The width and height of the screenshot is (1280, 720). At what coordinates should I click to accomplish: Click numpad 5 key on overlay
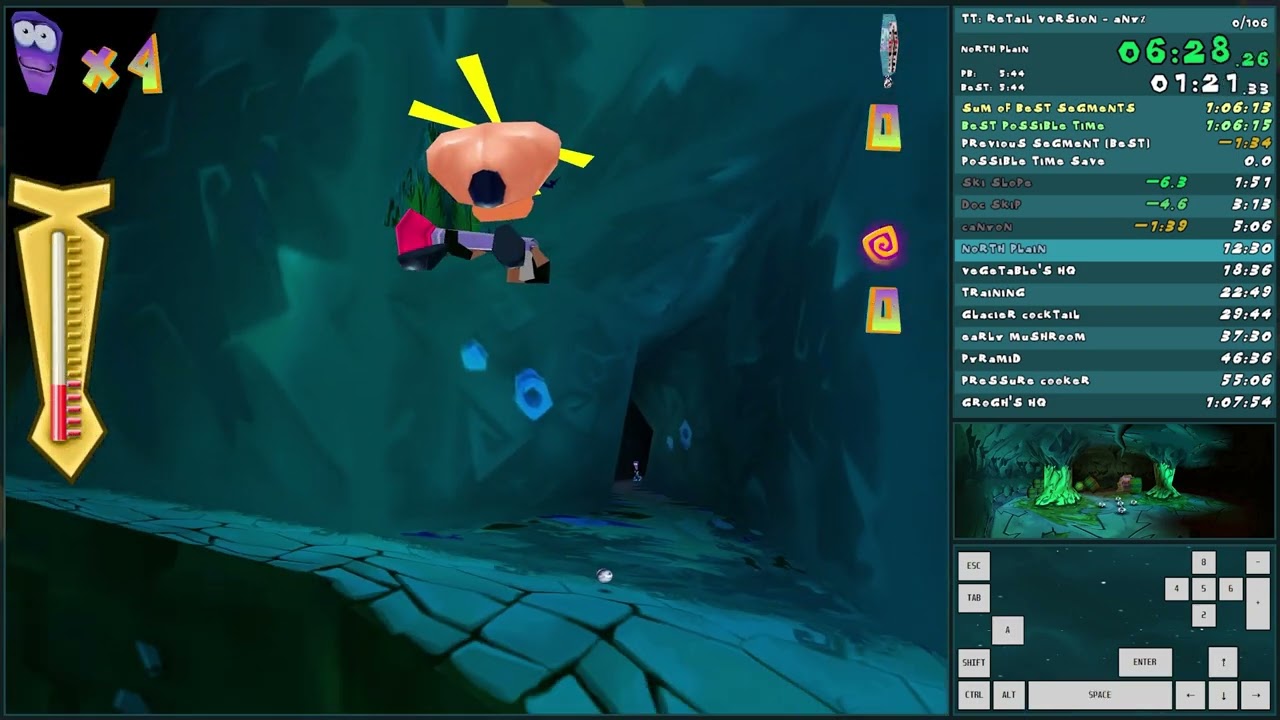tap(1203, 589)
